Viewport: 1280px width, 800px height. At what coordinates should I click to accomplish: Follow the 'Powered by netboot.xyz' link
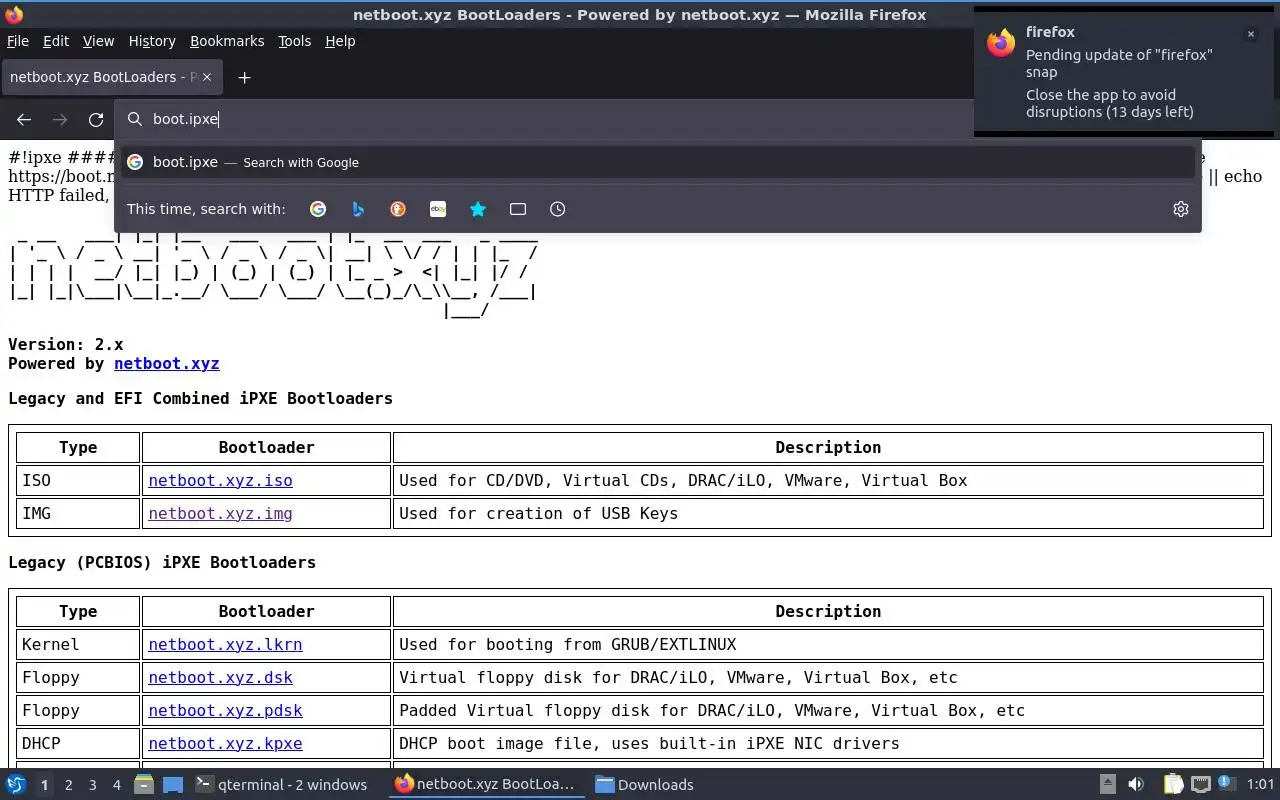167,364
